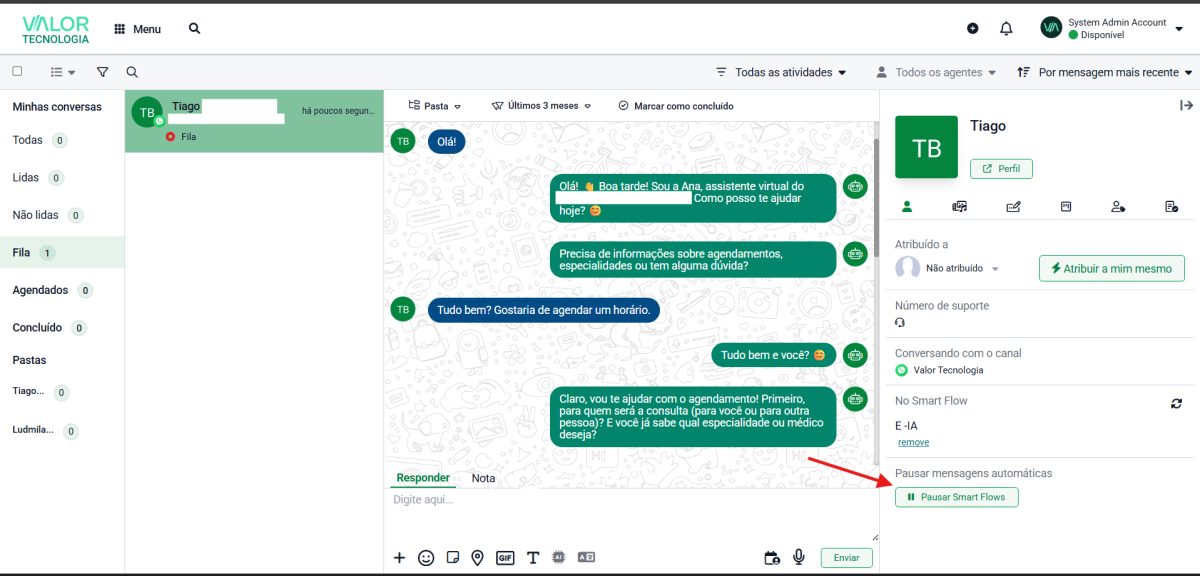Image resolution: width=1200 pixels, height=576 pixels.
Task: Click the location pin icon
Action: click(477, 558)
